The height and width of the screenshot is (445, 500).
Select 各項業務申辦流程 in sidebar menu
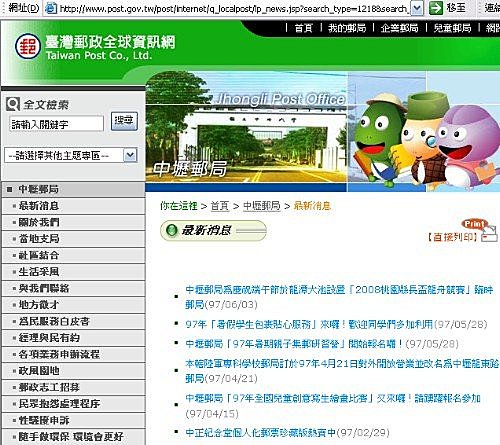[73, 354]
